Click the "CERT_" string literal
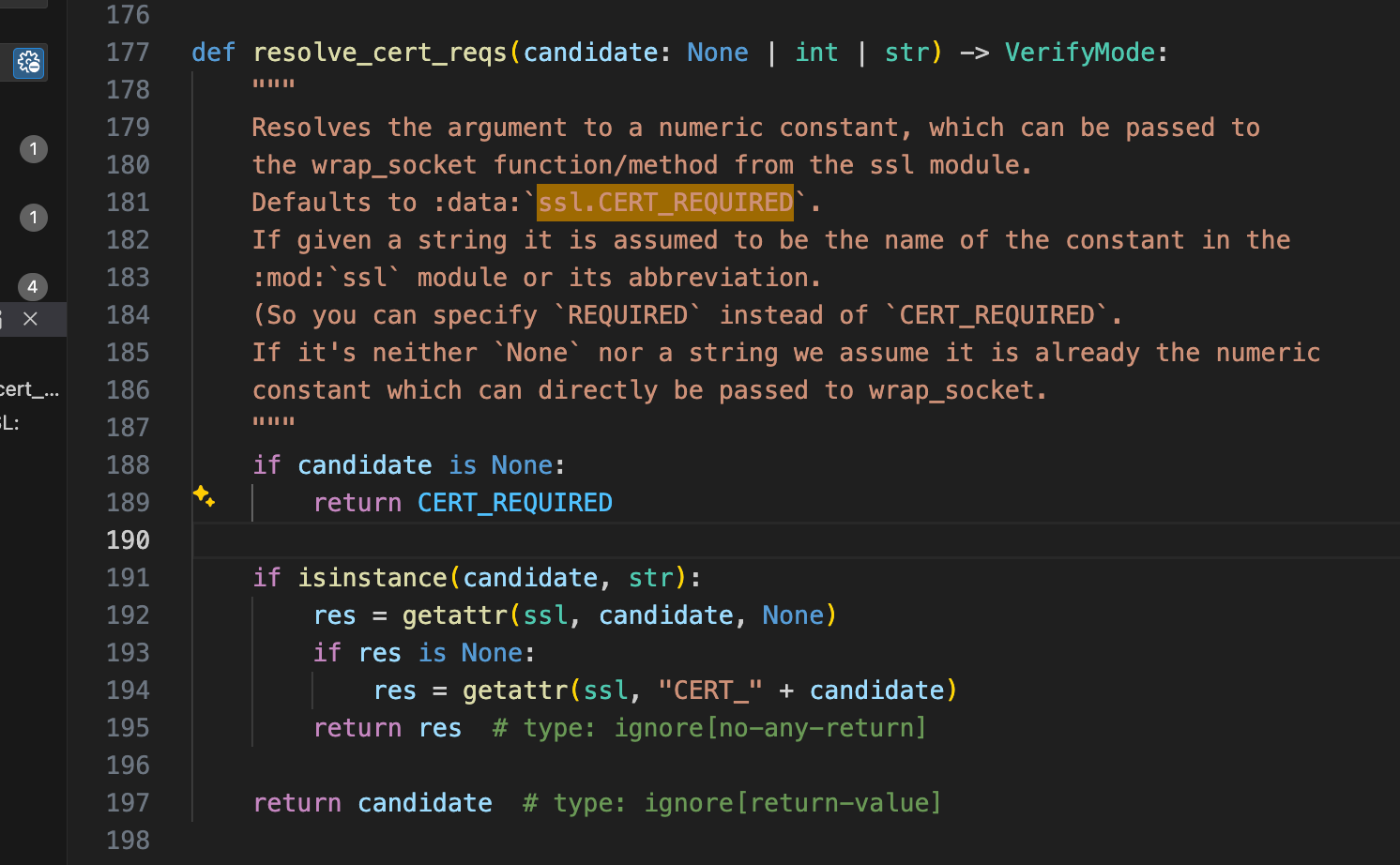This screenshot has height=865, width=1400. [710, 690]
